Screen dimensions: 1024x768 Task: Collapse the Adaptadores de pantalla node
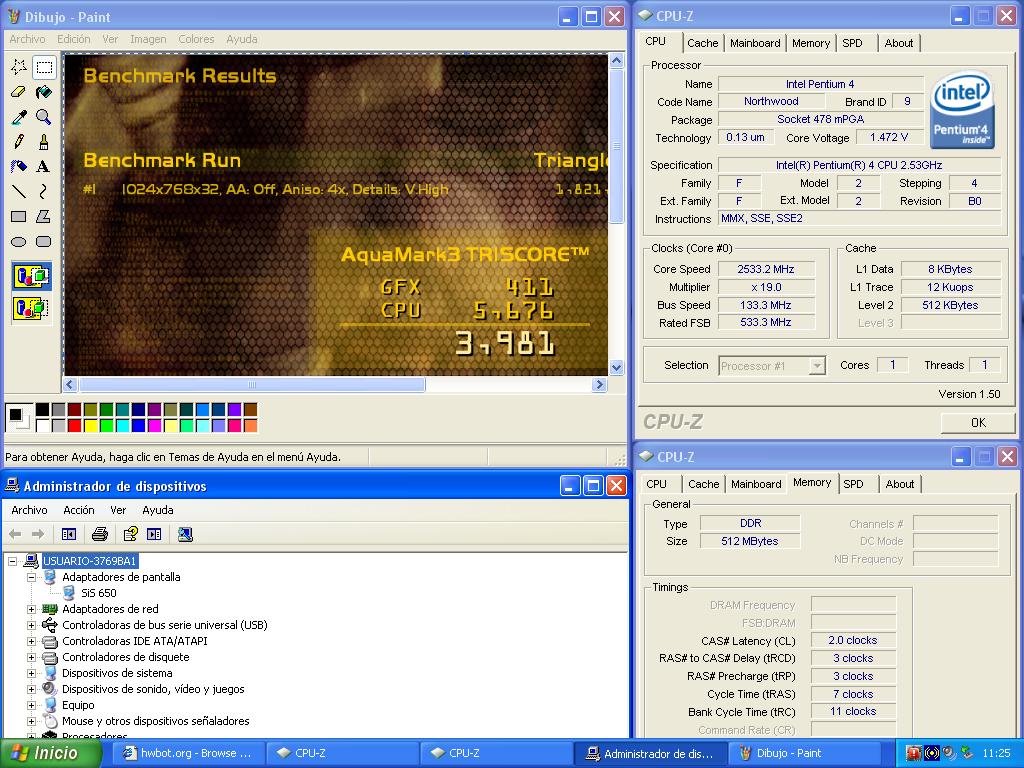tap(31, 577)
